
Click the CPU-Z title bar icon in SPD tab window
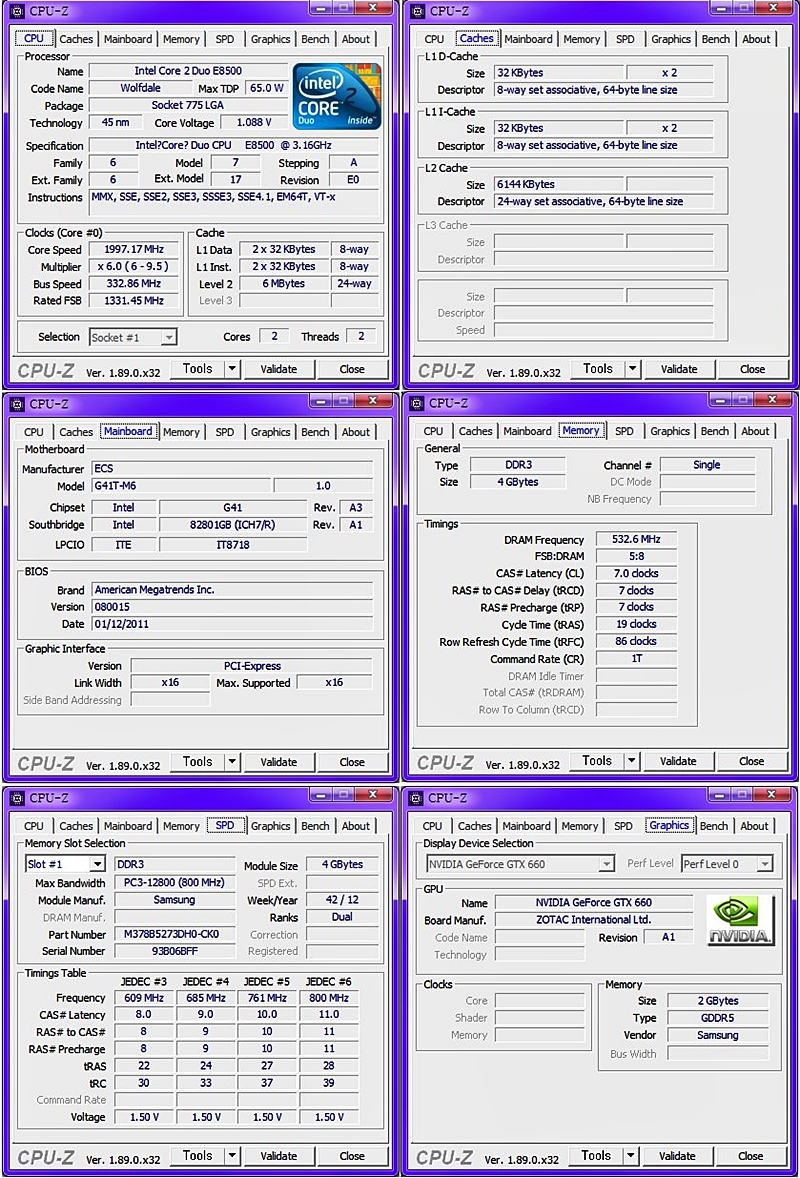tap(17, 798)
